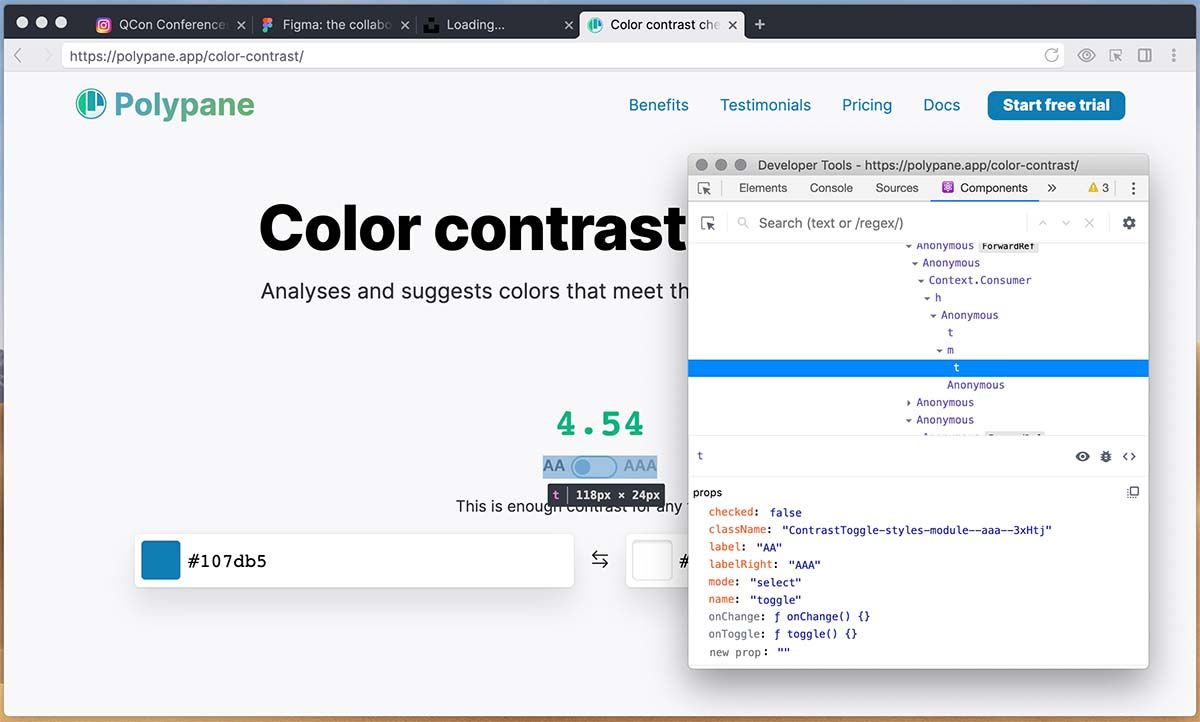Collapse the Anonymous ForwardRef node arrow
The image size is (1200, 722).
pos(909,246)
